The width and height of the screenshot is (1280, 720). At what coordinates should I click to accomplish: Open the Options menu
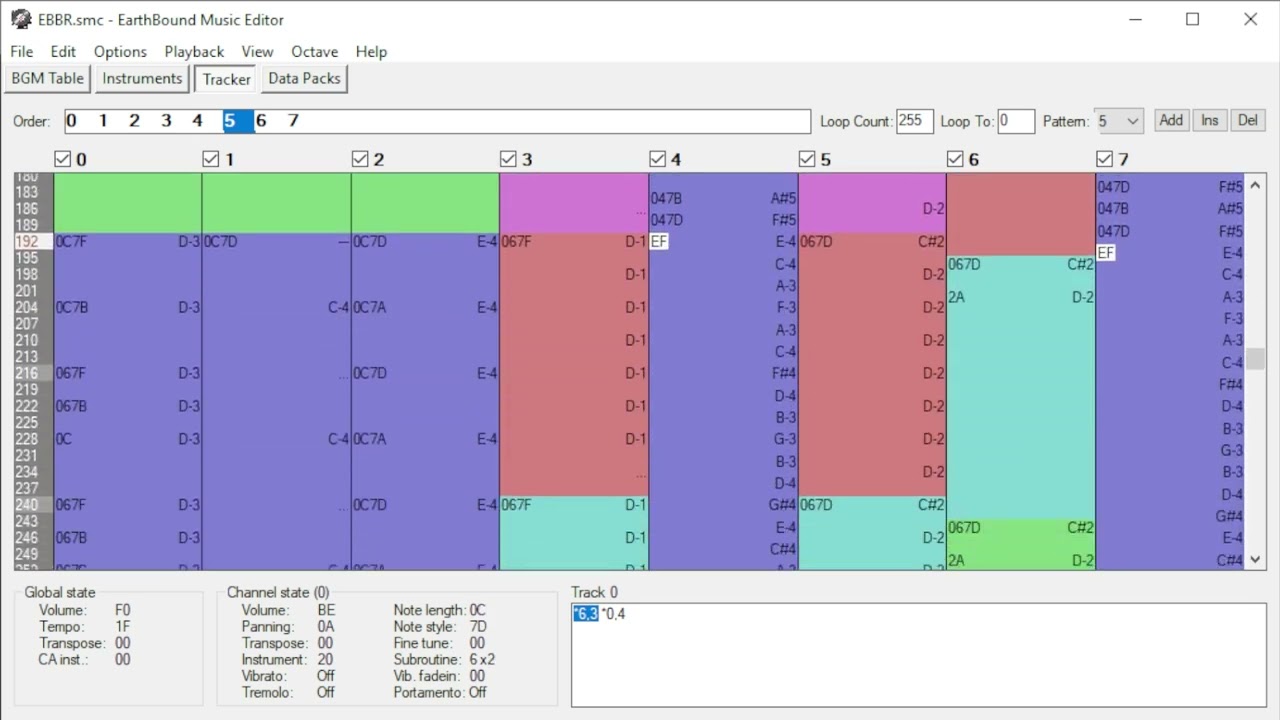[x=120, y=51]
